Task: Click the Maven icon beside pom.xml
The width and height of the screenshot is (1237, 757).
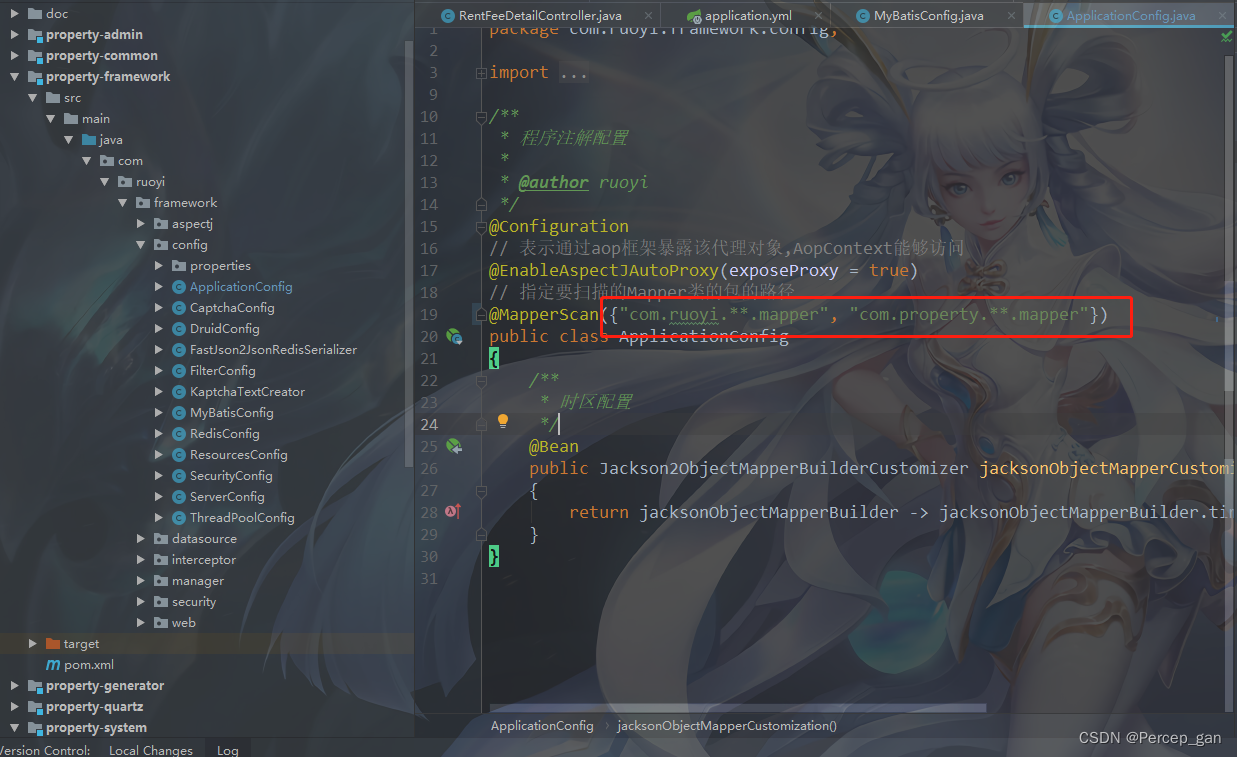Action: click(x=53, y=665)
